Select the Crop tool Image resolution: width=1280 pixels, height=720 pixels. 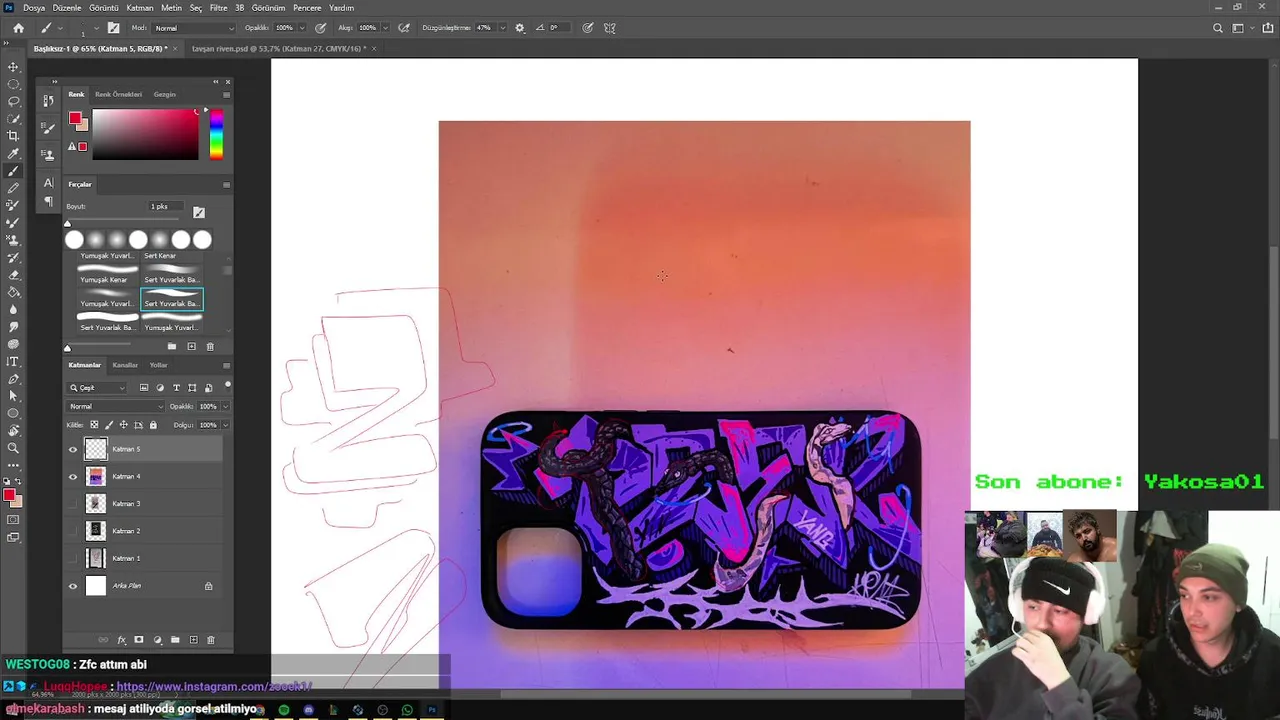click(13, 136)
